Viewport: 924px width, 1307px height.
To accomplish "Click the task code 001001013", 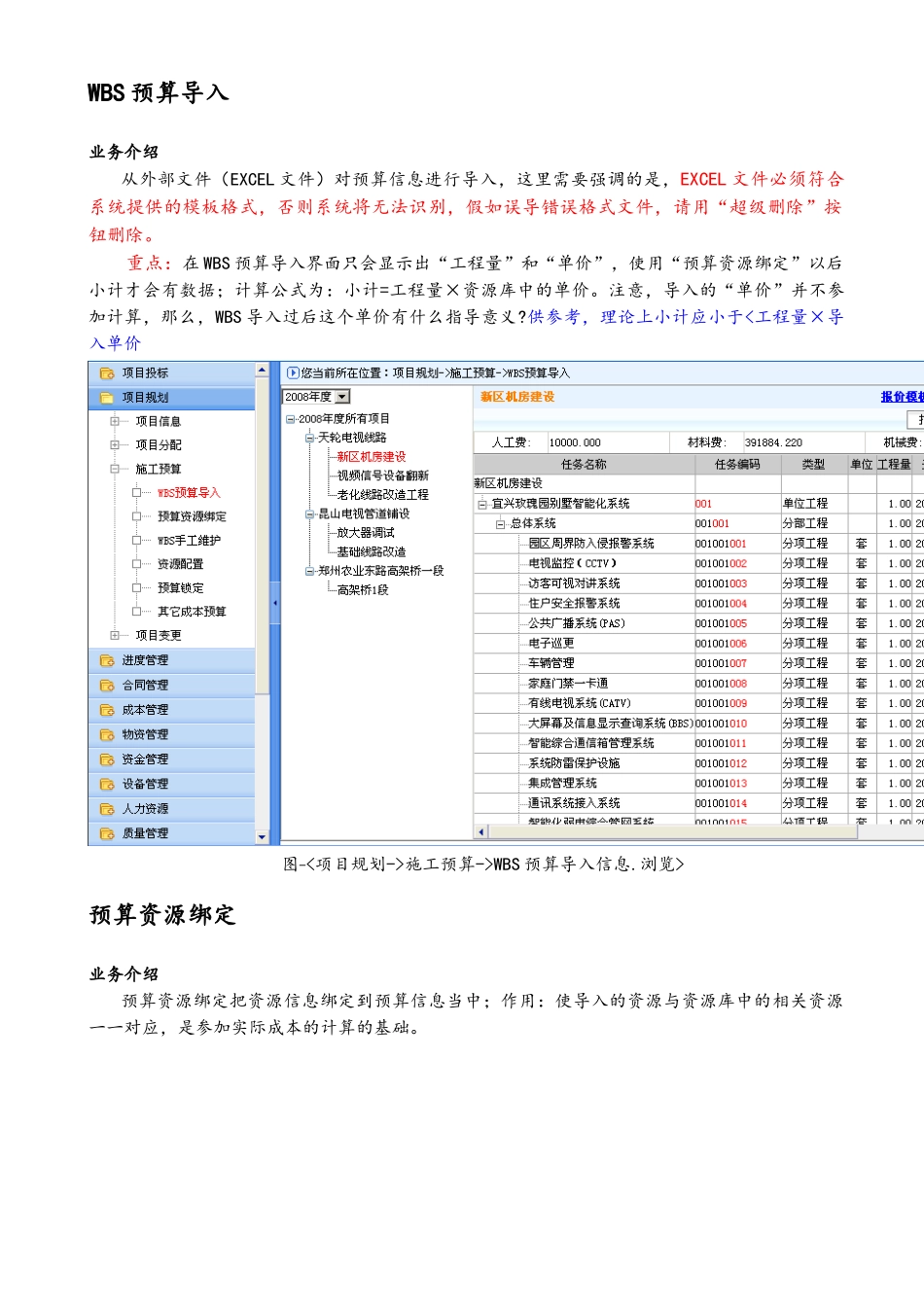I will point(721,784).
